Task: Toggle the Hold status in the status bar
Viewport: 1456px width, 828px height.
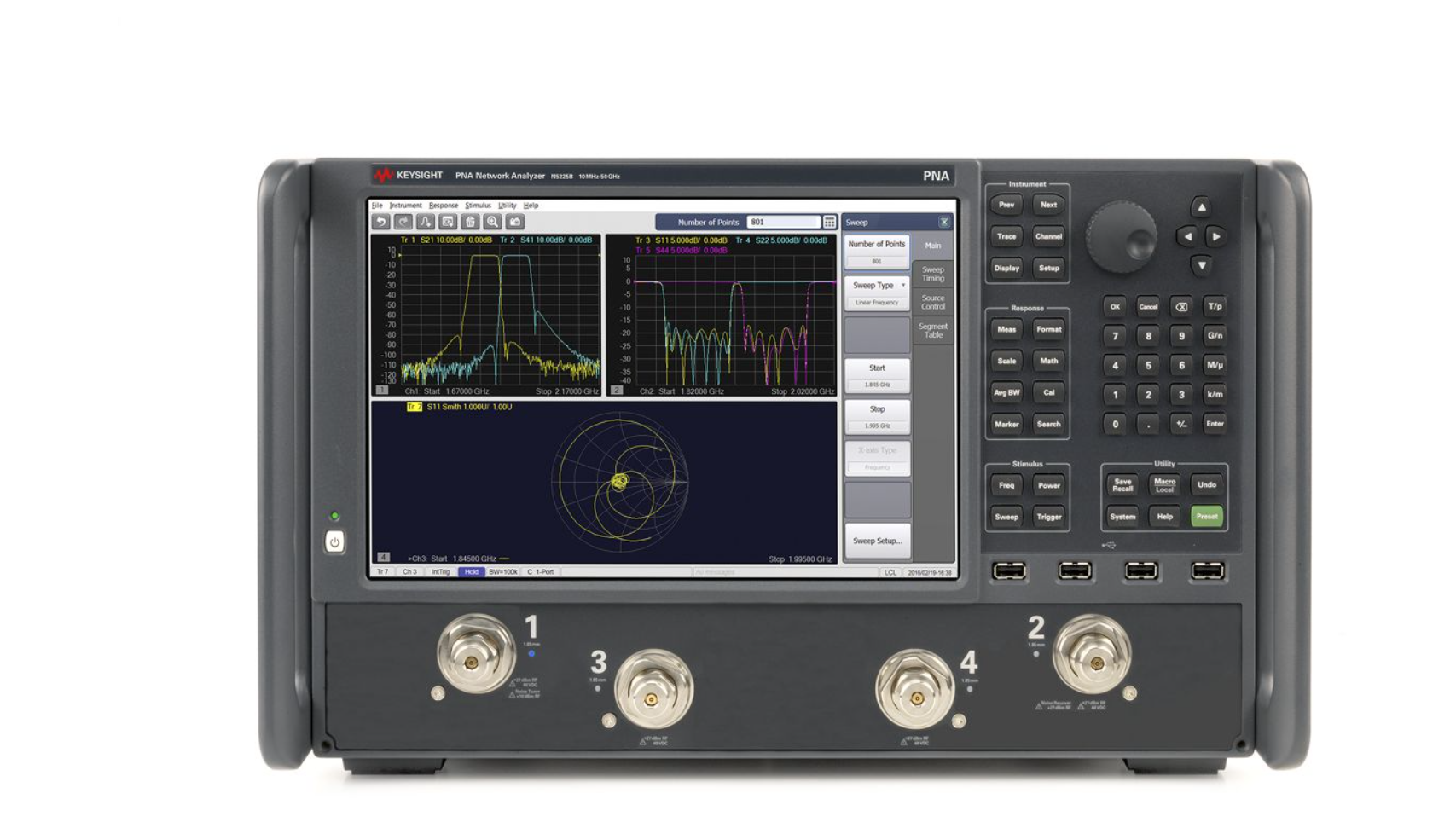Action: point(471,572)
